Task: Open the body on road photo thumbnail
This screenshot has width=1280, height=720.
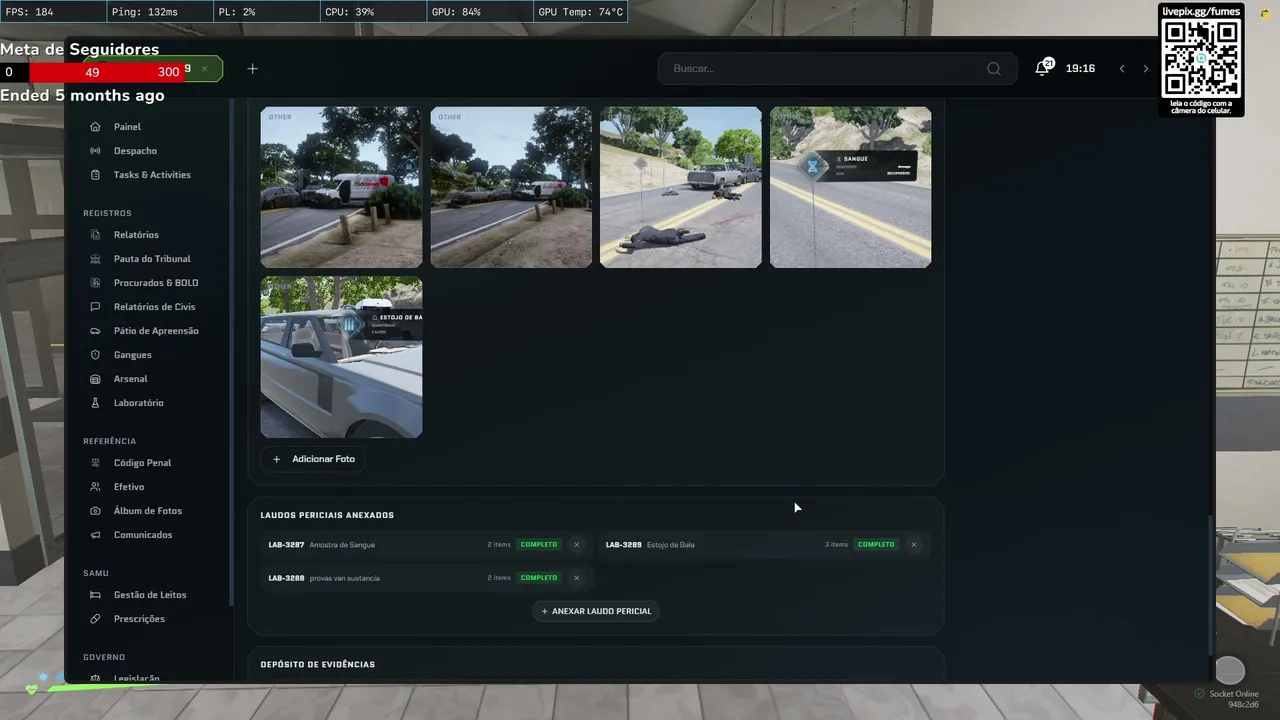Action: click(x=681, y=187)
